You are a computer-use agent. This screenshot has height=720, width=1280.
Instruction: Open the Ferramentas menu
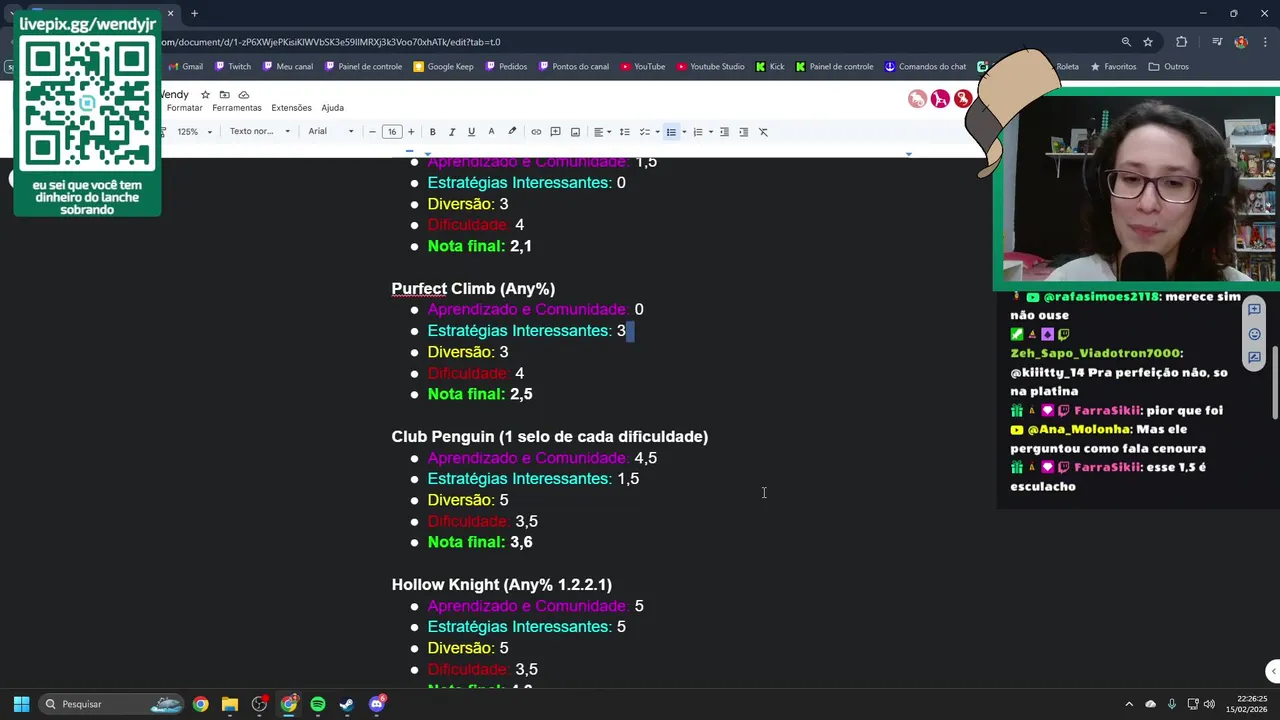[236, 108]
